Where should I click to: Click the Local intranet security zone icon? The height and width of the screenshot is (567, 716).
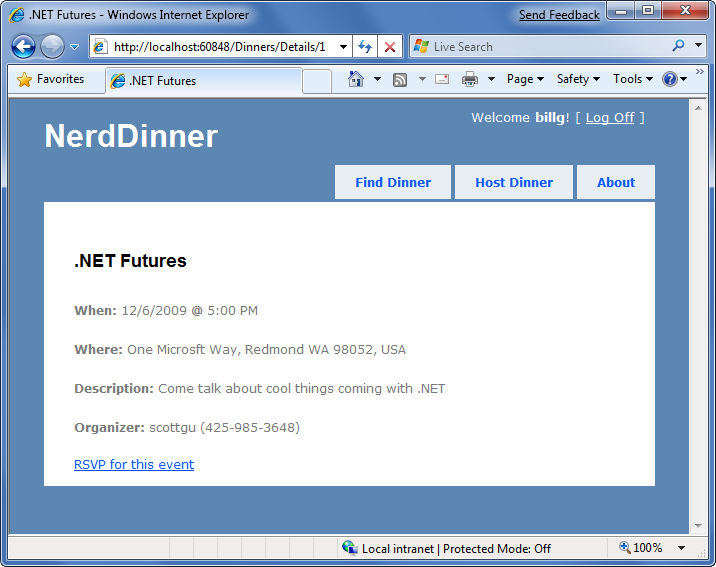tap(350, 548)
